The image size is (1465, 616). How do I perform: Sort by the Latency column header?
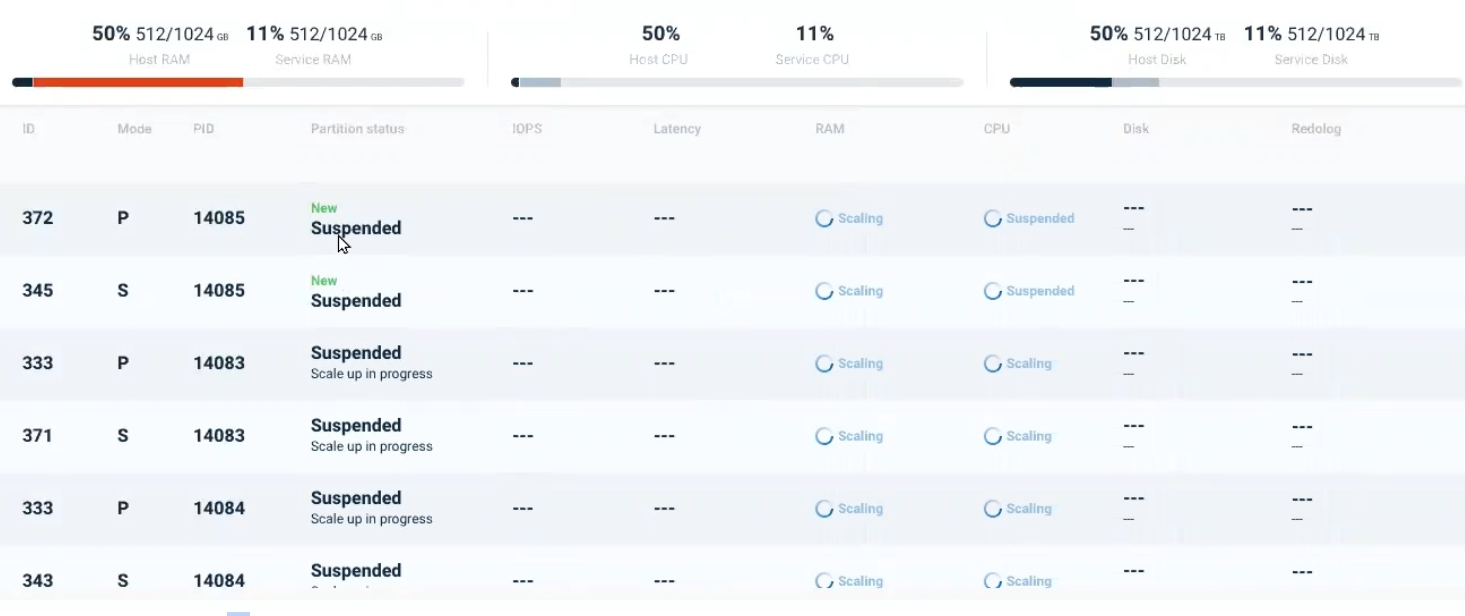click(677, 129)
